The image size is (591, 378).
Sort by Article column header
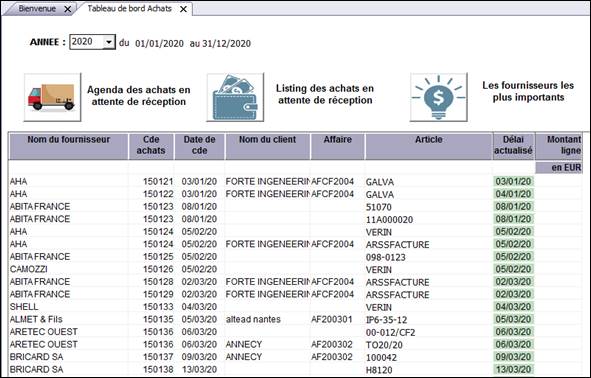[429, 146]
